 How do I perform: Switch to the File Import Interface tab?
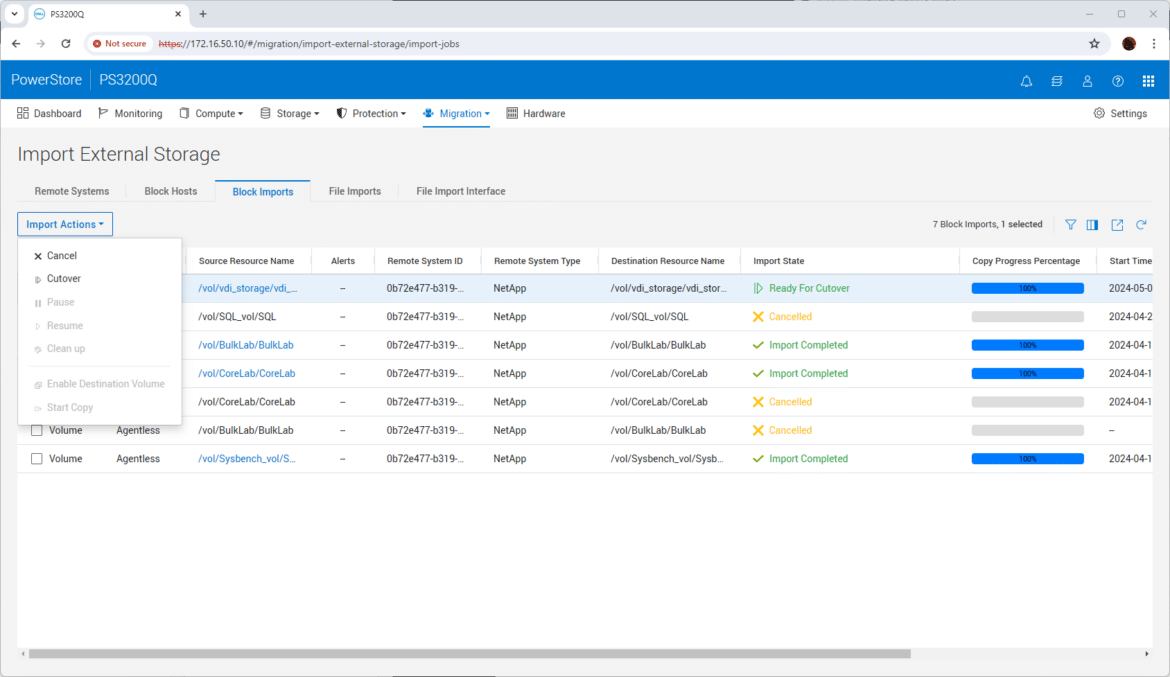click(460, 191)
